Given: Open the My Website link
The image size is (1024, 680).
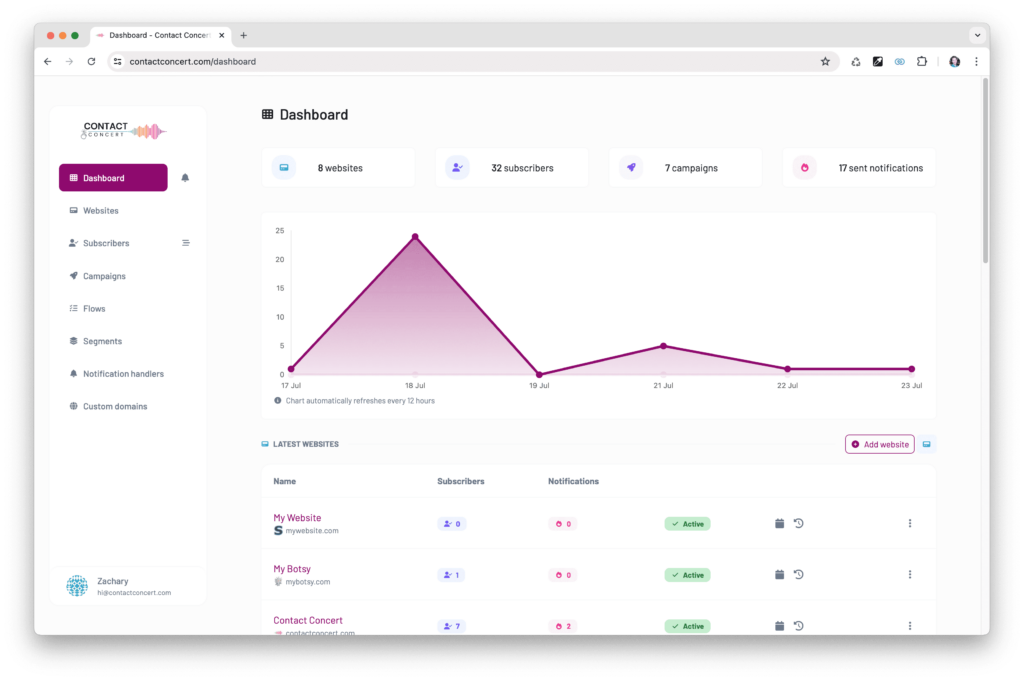Looking at the screenshot, I should (298, 517).
